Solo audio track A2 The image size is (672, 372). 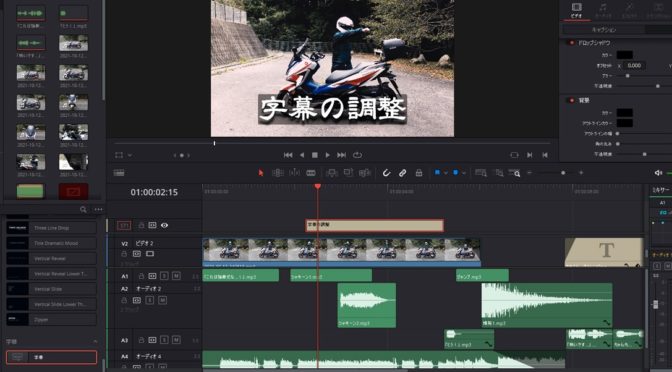[149, 300]
